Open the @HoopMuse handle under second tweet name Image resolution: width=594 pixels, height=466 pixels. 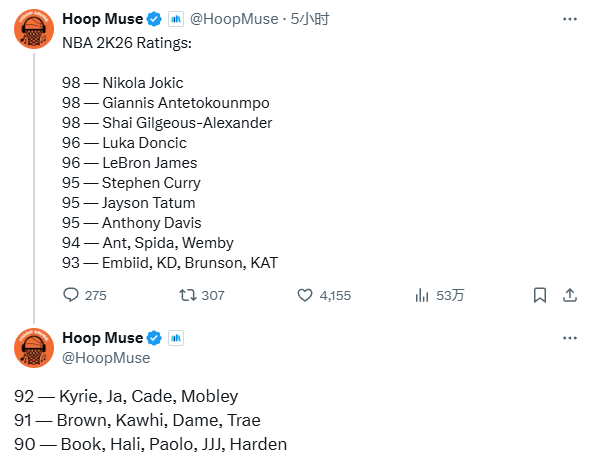click(106, 358)
